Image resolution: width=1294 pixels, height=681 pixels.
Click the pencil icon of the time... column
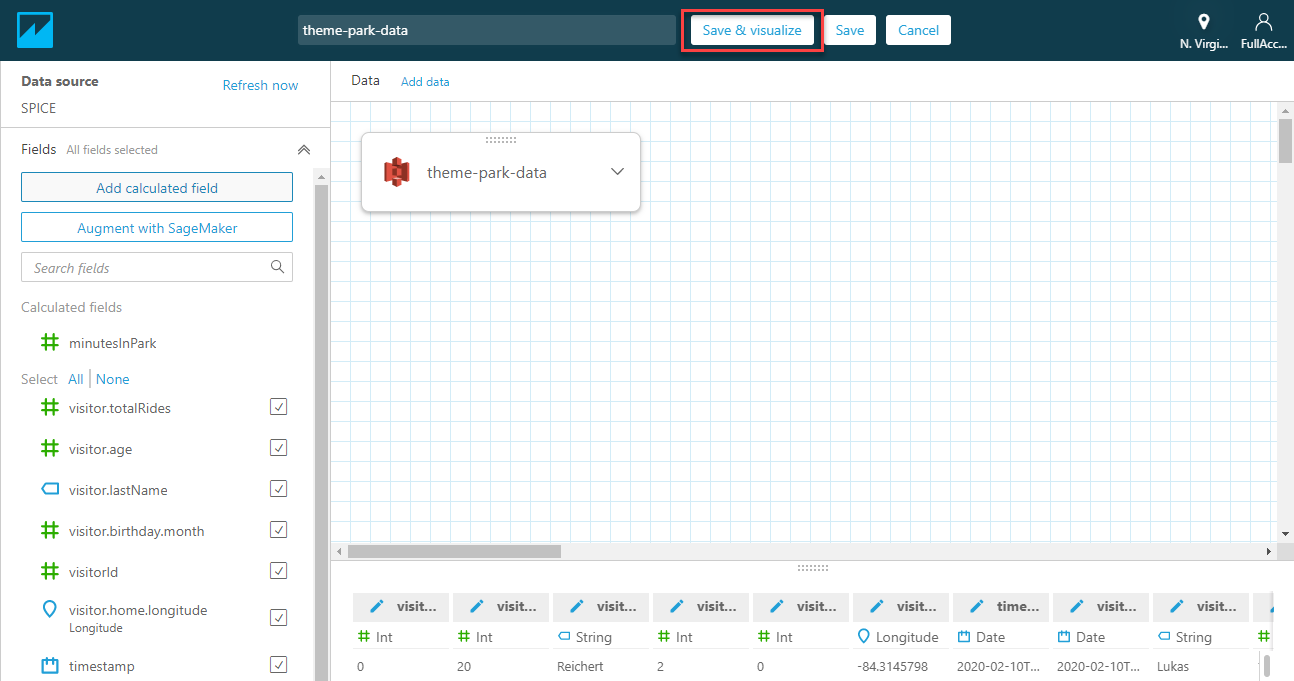pyautogui.click(x=977, y=606)
